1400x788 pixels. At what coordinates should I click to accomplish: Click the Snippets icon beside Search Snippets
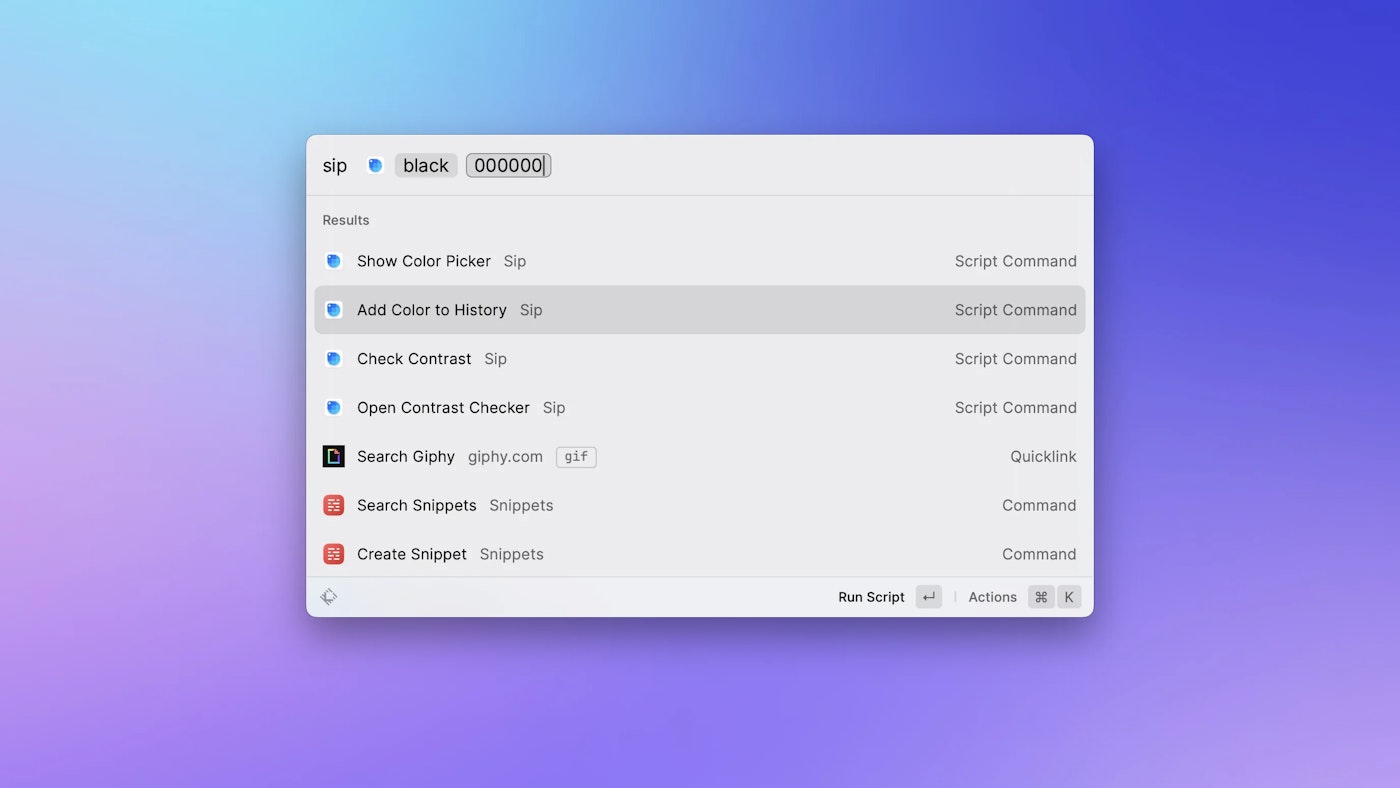pos(334,505)
